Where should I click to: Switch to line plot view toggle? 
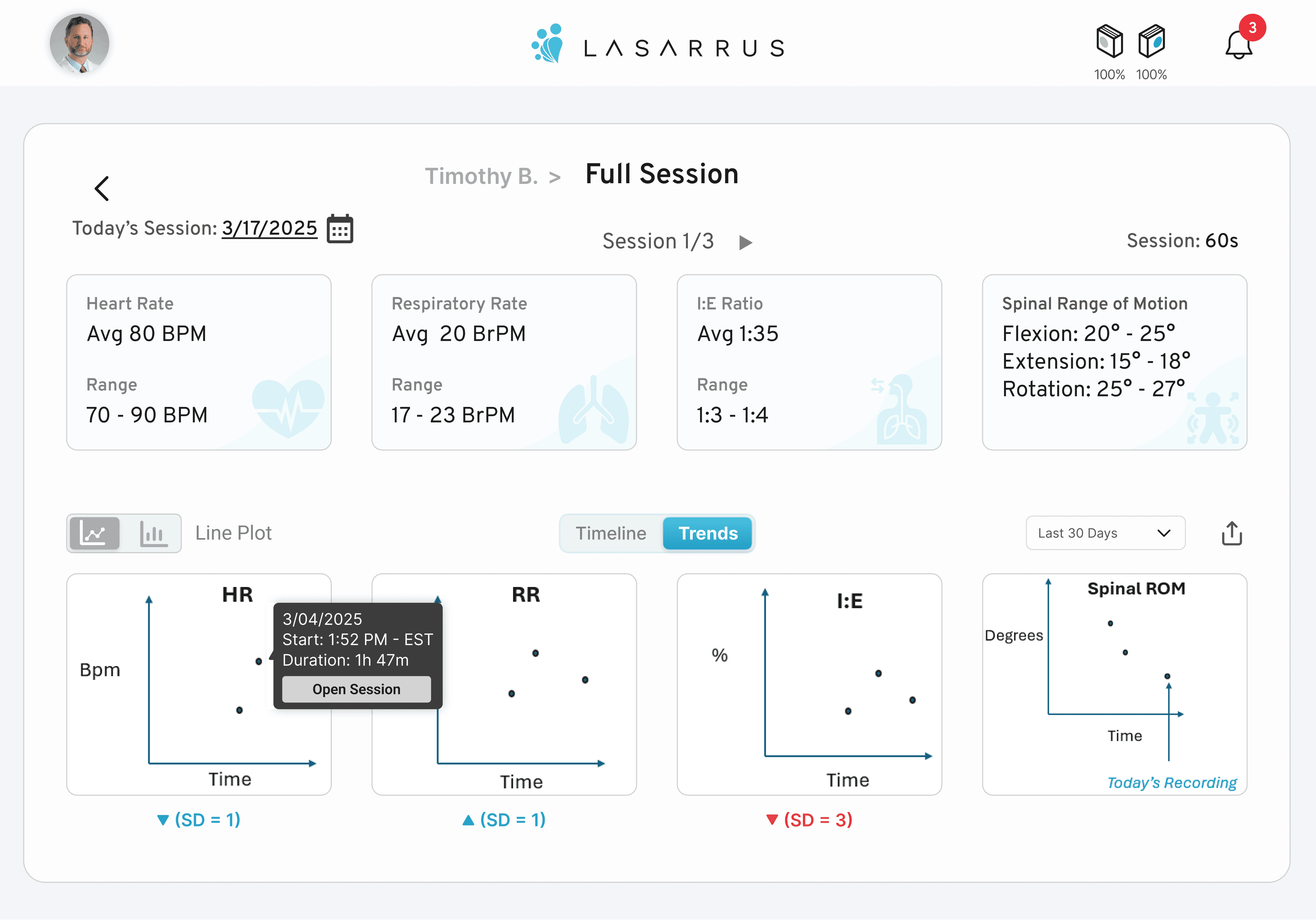(x=94, y=533)
